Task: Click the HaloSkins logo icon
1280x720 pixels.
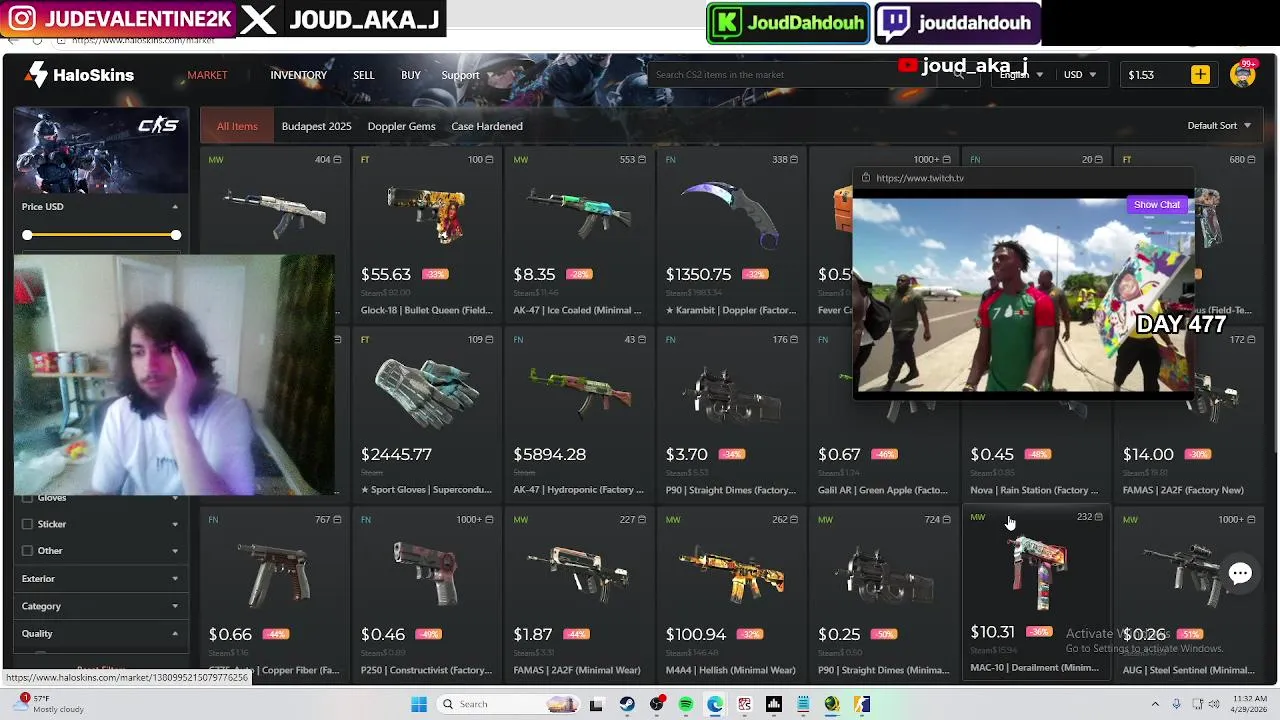Action: tap(37, 74)
